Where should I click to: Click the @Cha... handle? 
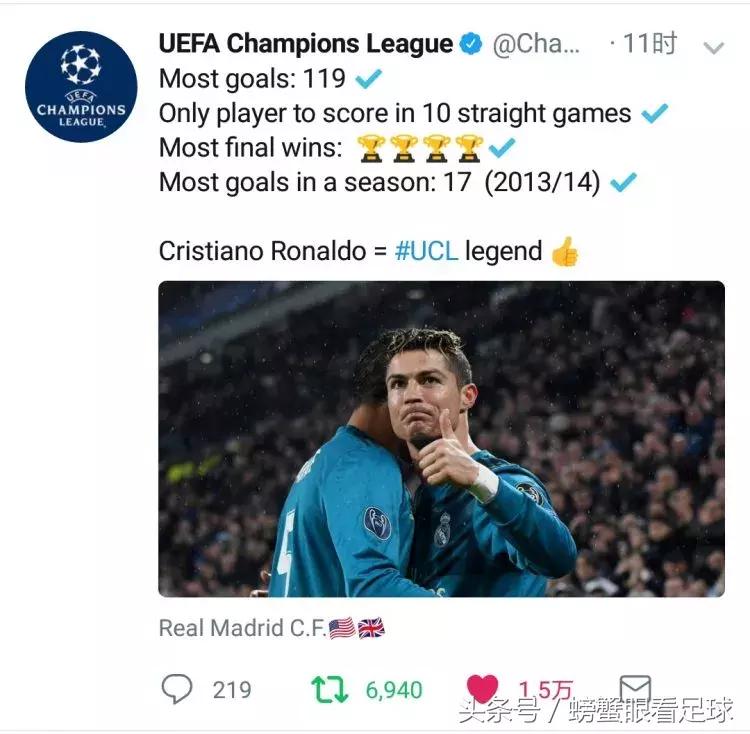[536, 45]
